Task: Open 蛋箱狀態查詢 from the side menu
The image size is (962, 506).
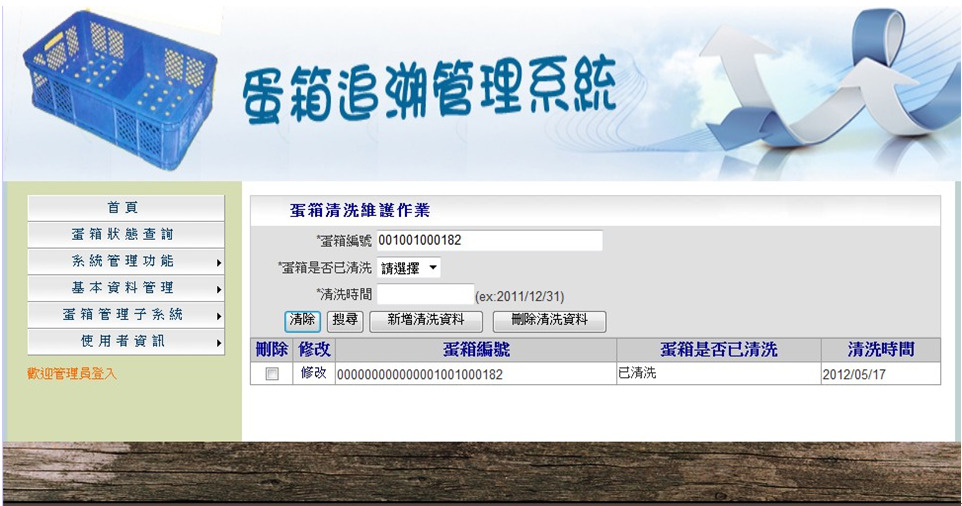Action: [124, 234]
